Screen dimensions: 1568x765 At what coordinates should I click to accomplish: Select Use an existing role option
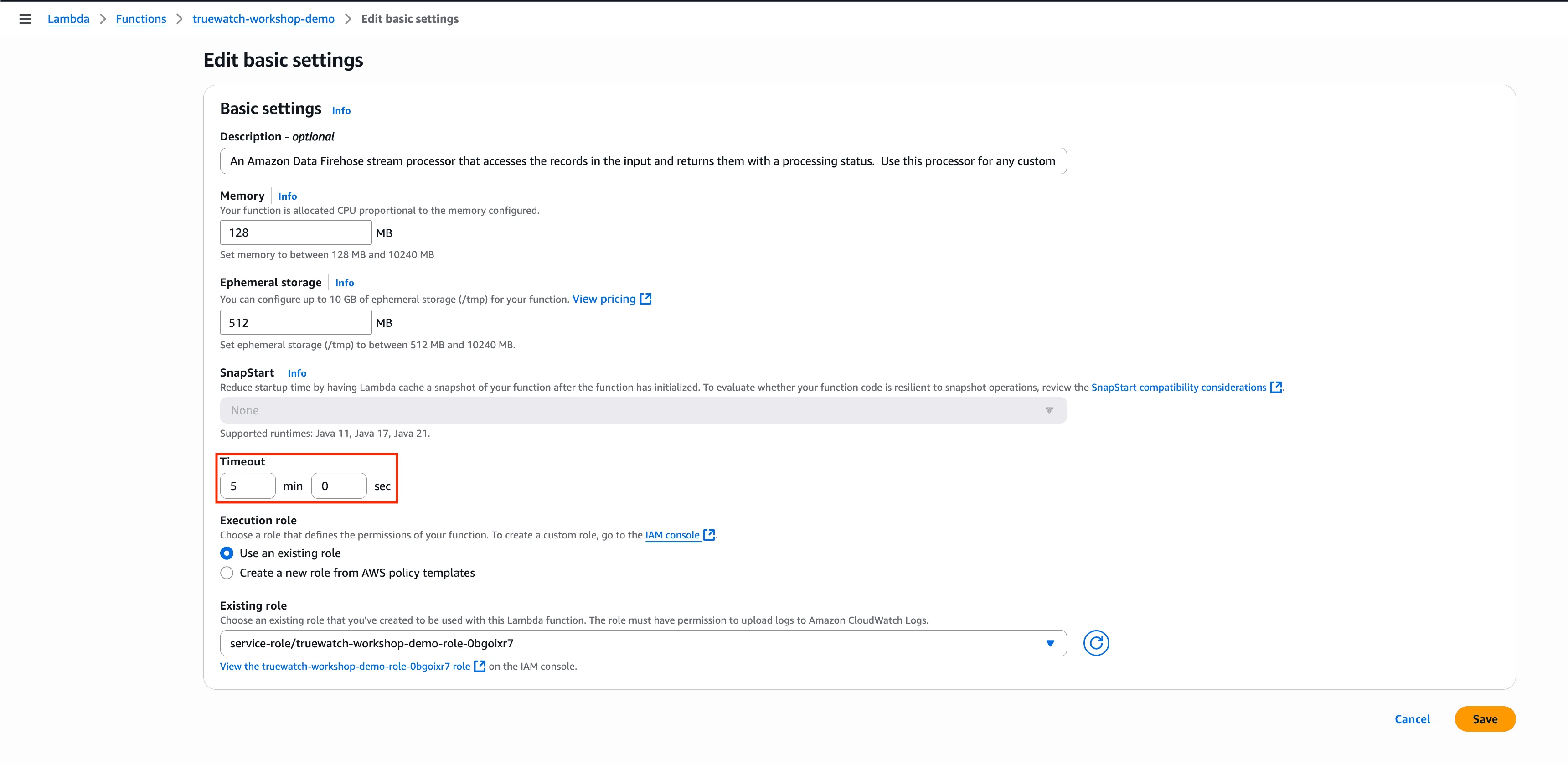pos(227,553)
